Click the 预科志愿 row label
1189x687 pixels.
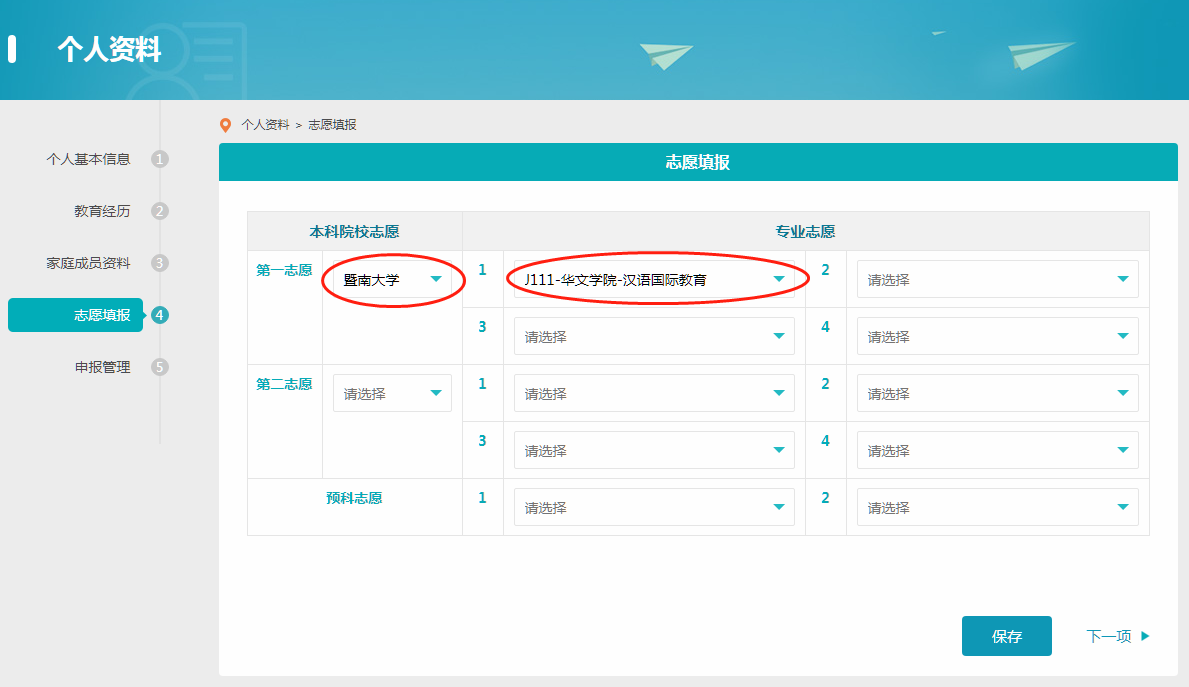354,498
